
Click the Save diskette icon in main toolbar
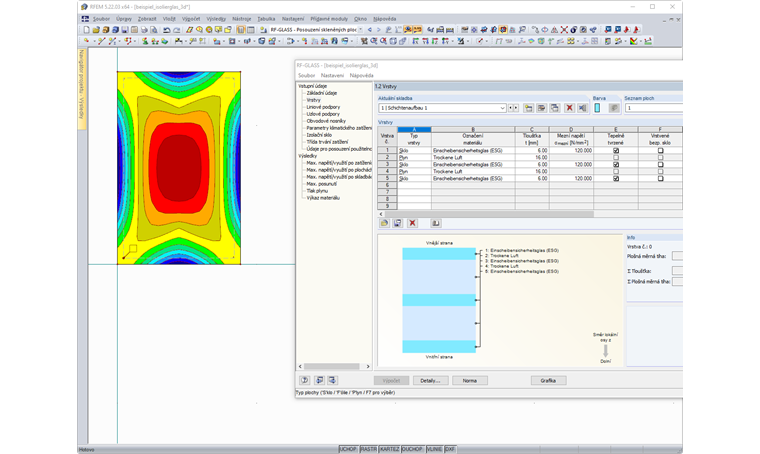[125, 30]
